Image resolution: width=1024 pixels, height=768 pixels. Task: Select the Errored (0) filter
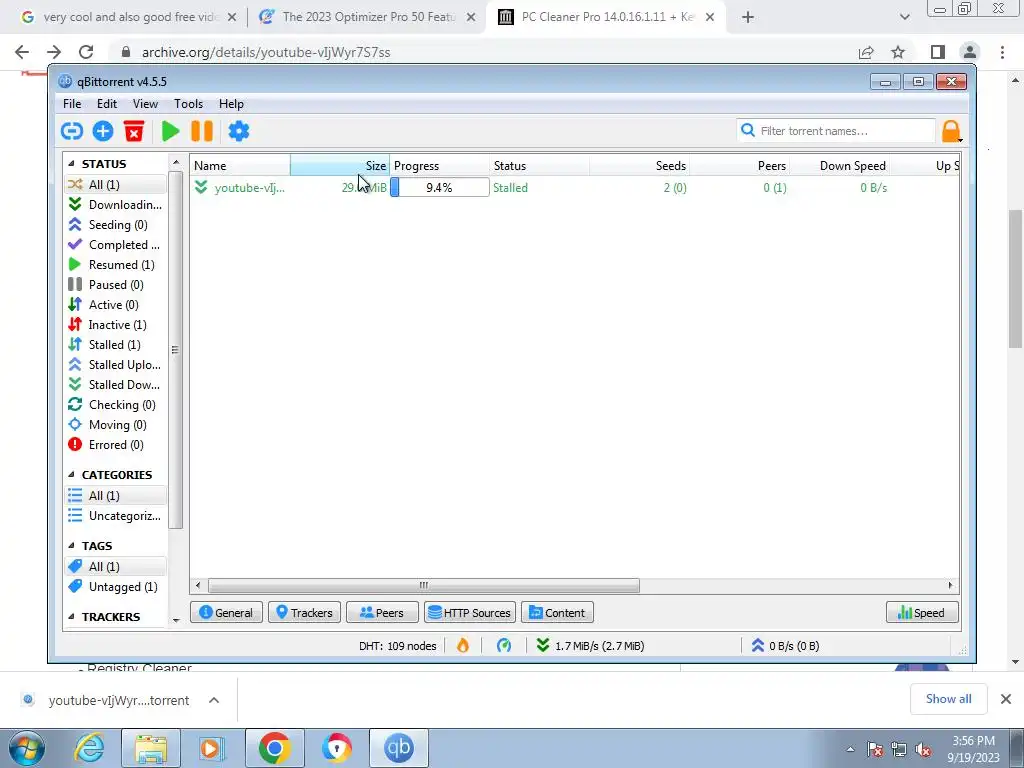point(116,445)
